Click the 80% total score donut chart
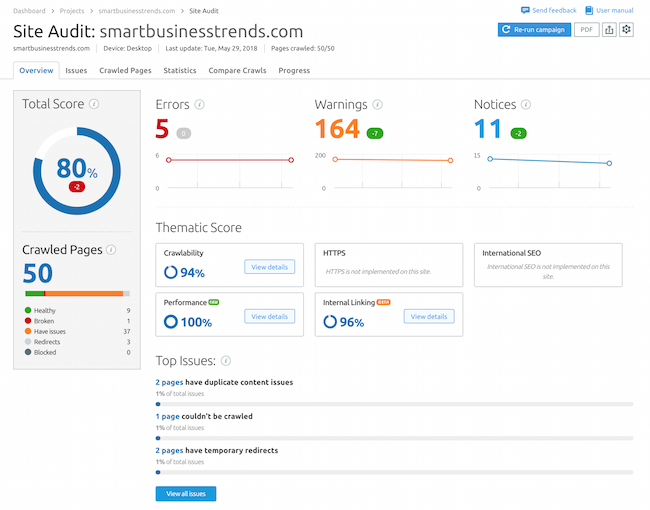 [77, 171]
